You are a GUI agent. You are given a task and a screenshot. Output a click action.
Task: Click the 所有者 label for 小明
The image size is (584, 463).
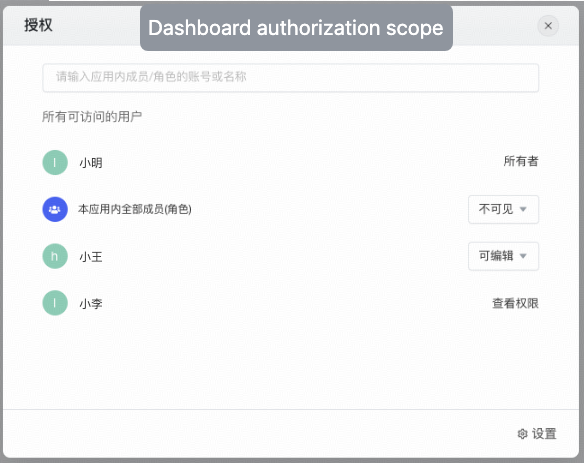point(521,161)
